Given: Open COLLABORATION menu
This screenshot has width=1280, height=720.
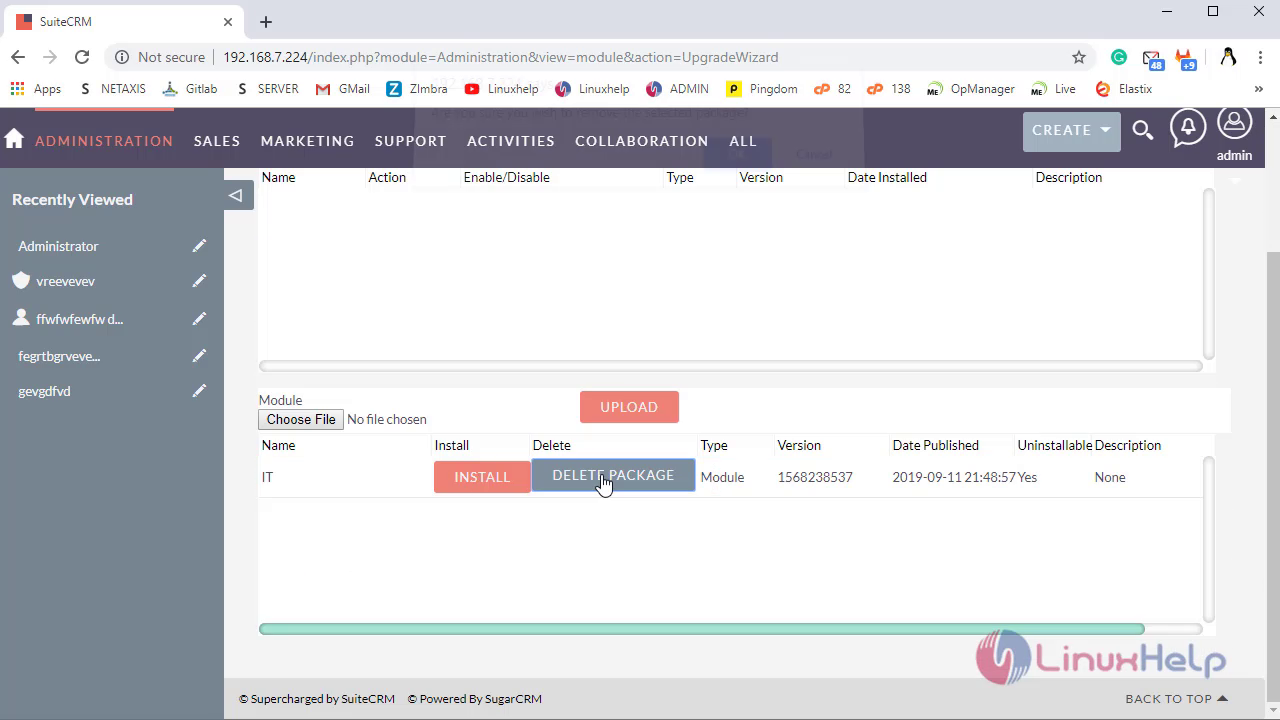Looking at the screenshot, I should point(642,141).
